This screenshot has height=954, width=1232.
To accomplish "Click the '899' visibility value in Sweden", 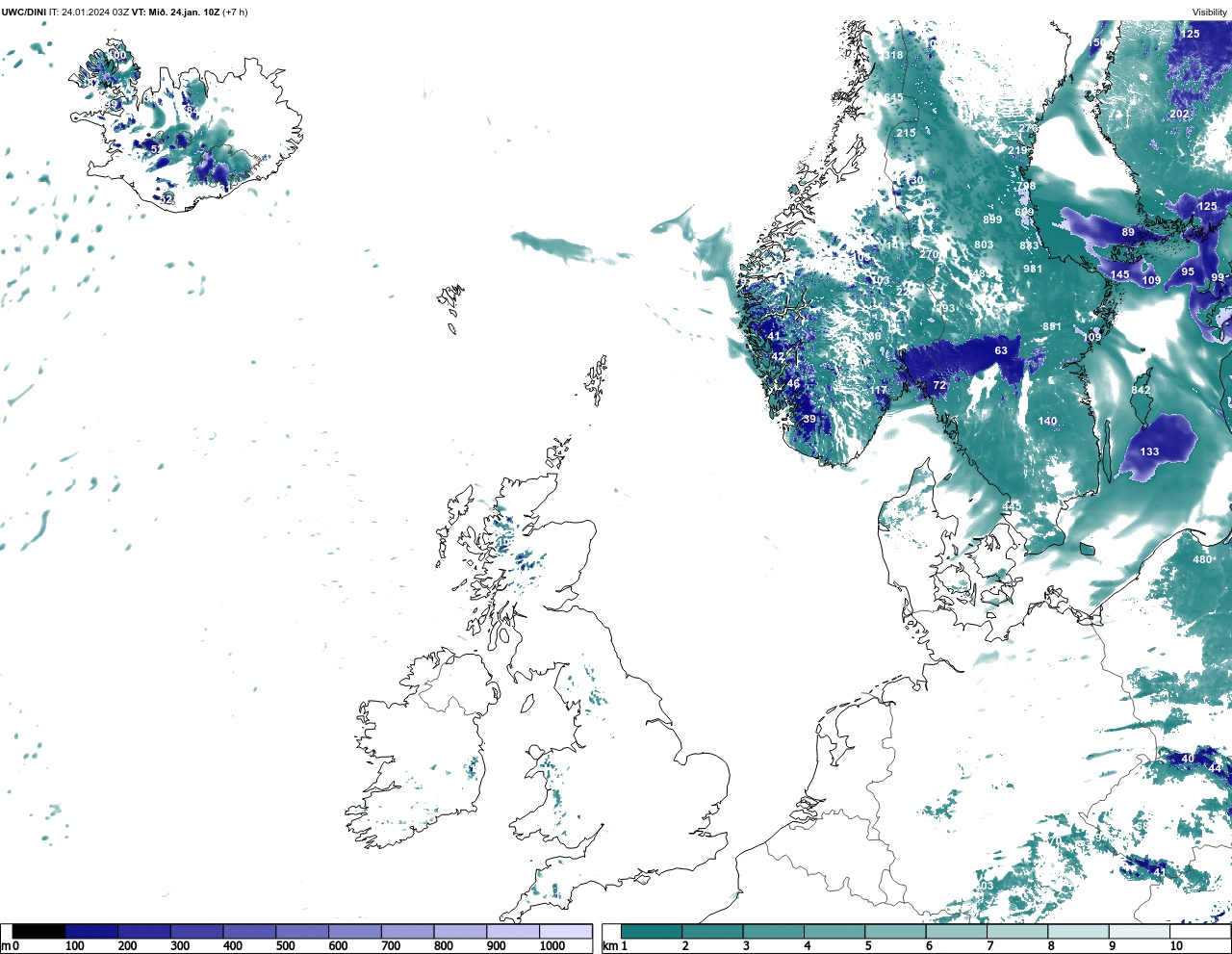I will click(x=992, y=219).
